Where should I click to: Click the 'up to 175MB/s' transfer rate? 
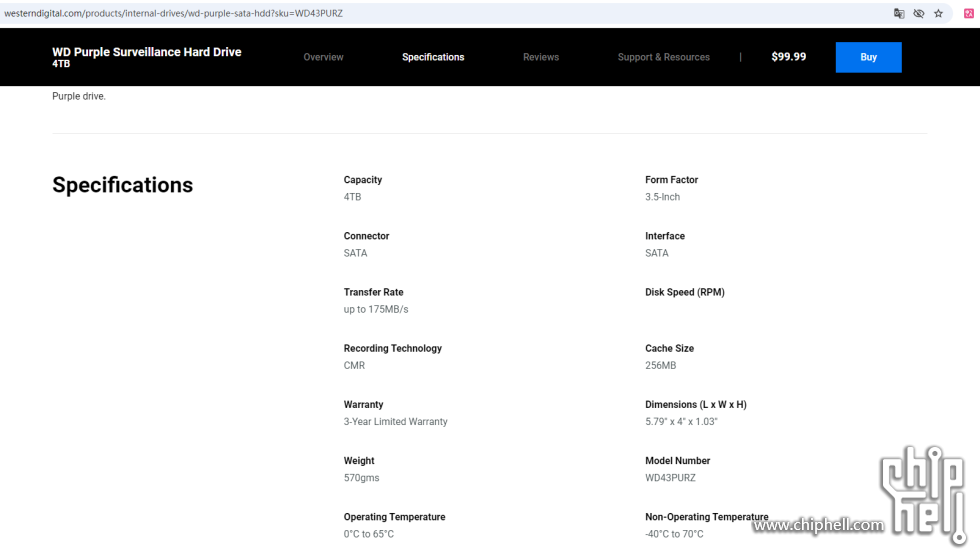click(376, 309)
